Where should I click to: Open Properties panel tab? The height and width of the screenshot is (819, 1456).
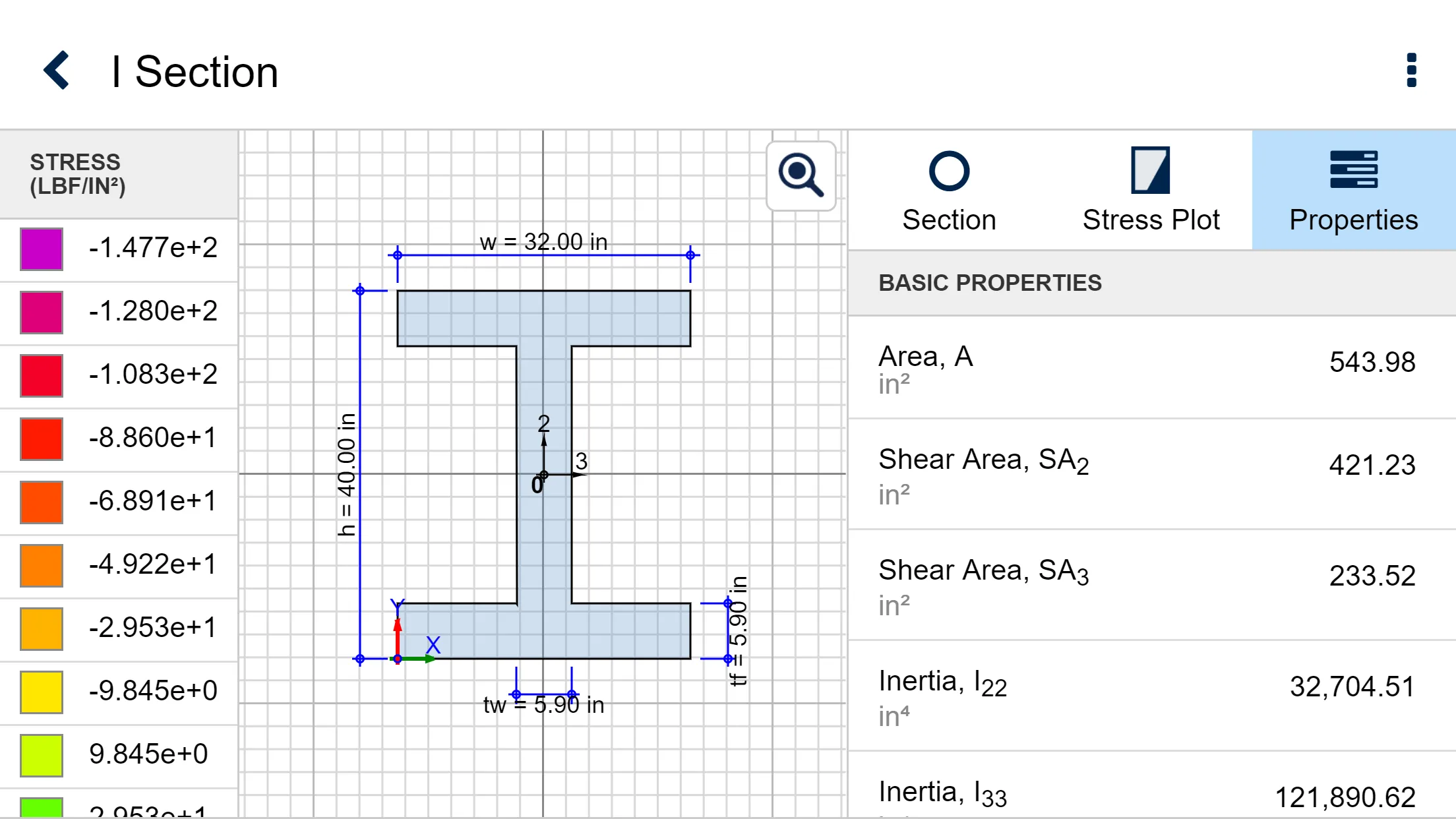1353,190
